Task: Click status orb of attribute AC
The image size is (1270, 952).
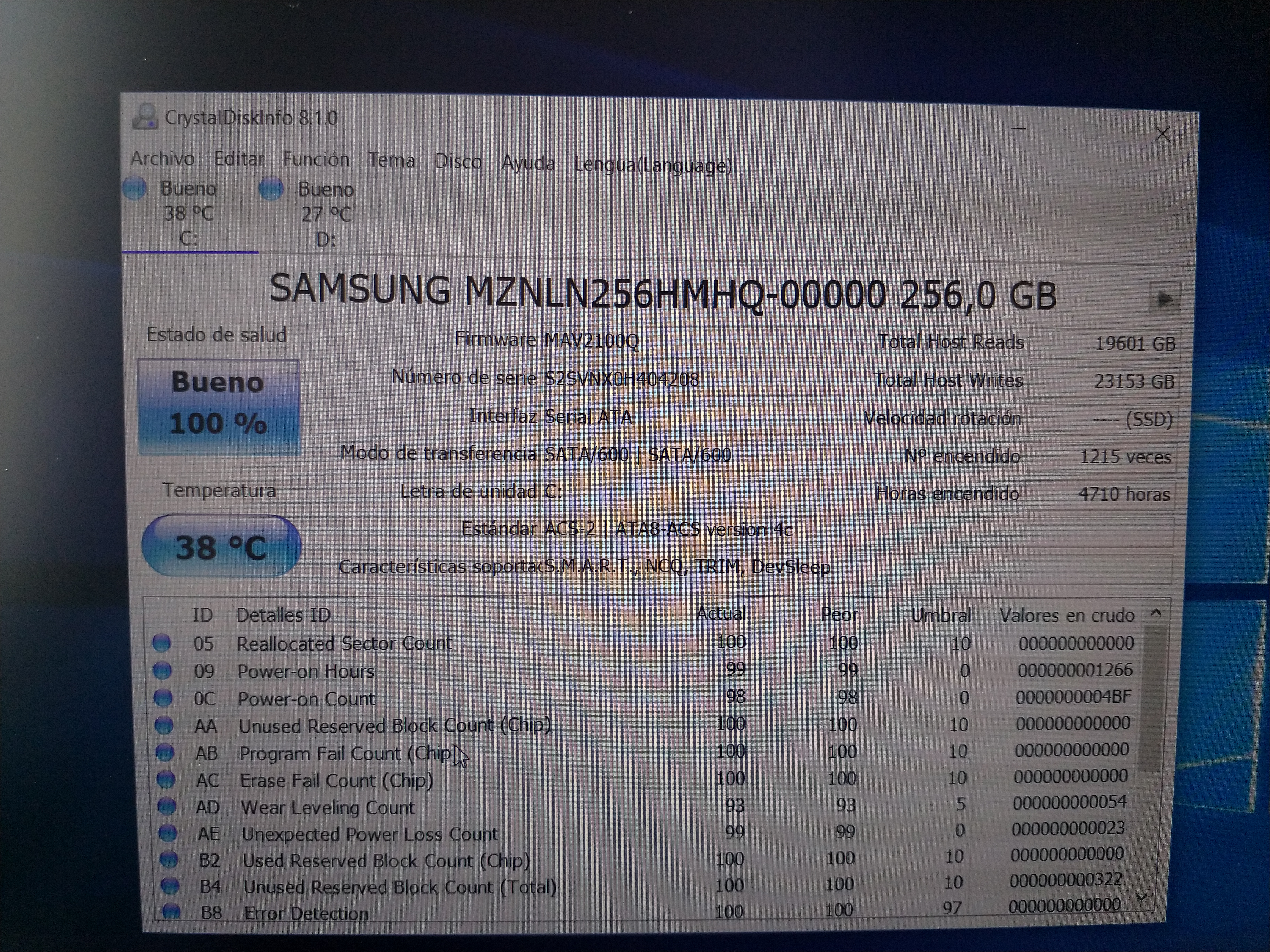Action: pyautogui.click(x=166, y=779)
